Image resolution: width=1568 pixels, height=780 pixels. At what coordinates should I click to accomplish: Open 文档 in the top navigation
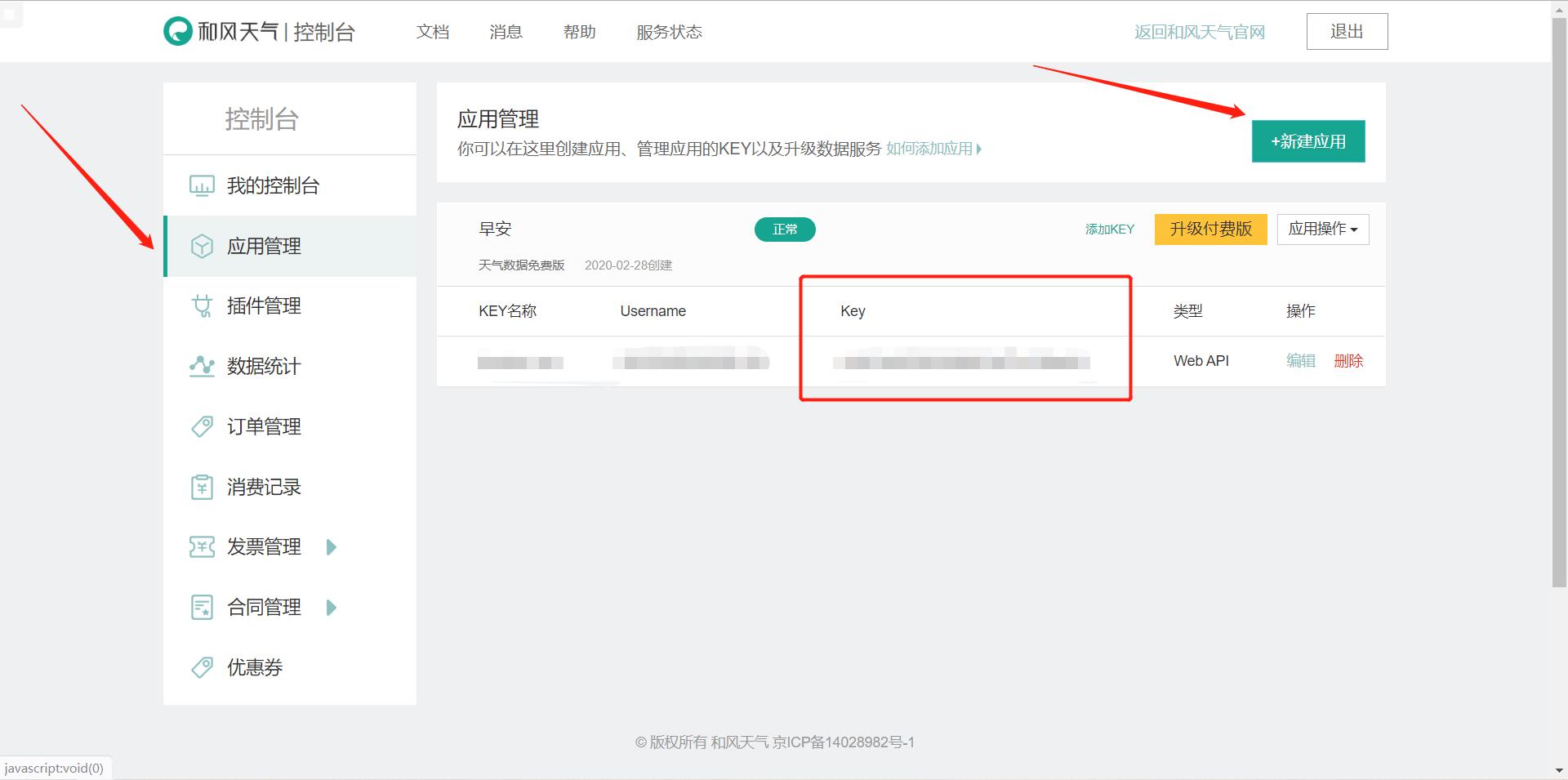[433, 32]
